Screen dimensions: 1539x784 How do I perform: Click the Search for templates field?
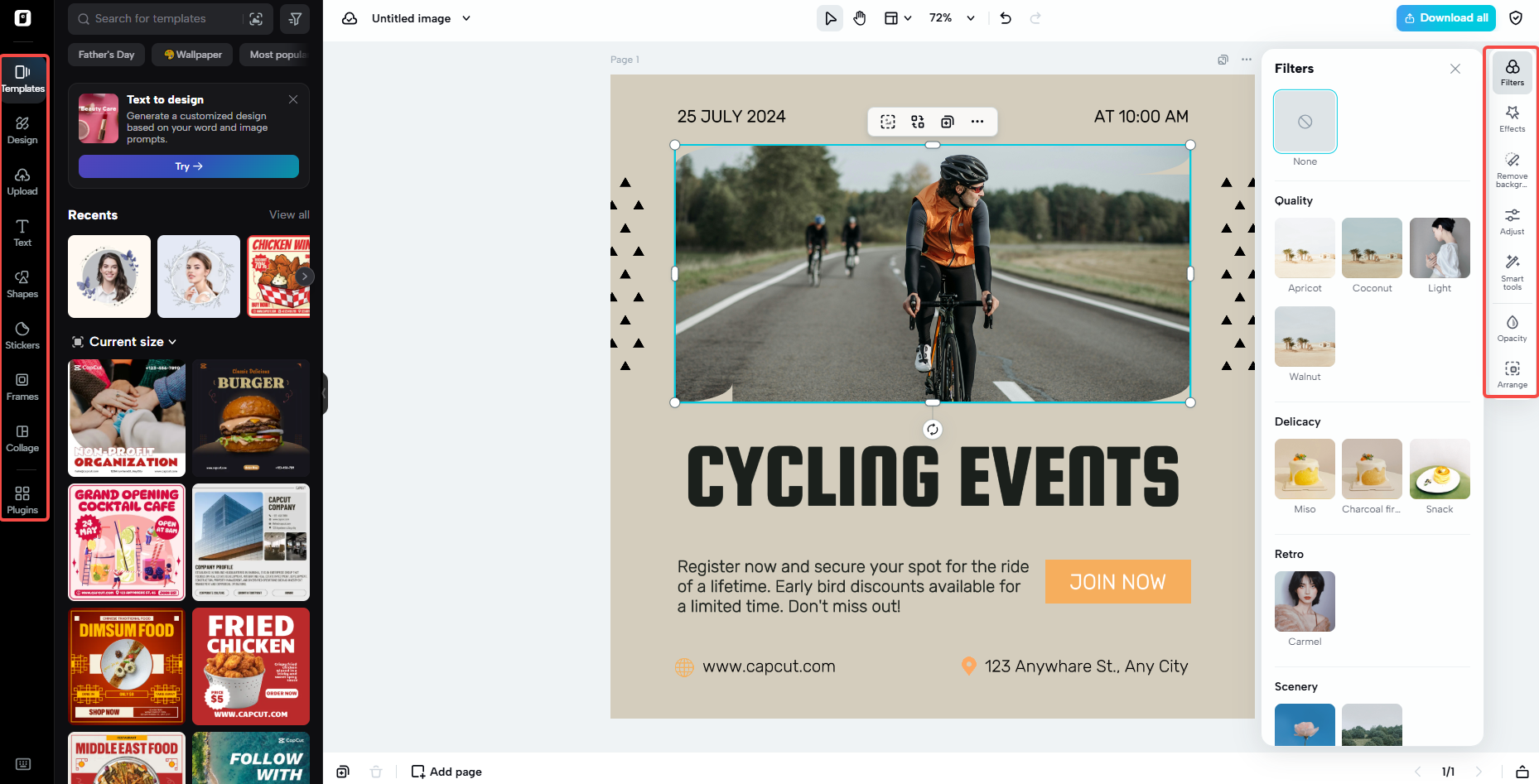point(170,18)
